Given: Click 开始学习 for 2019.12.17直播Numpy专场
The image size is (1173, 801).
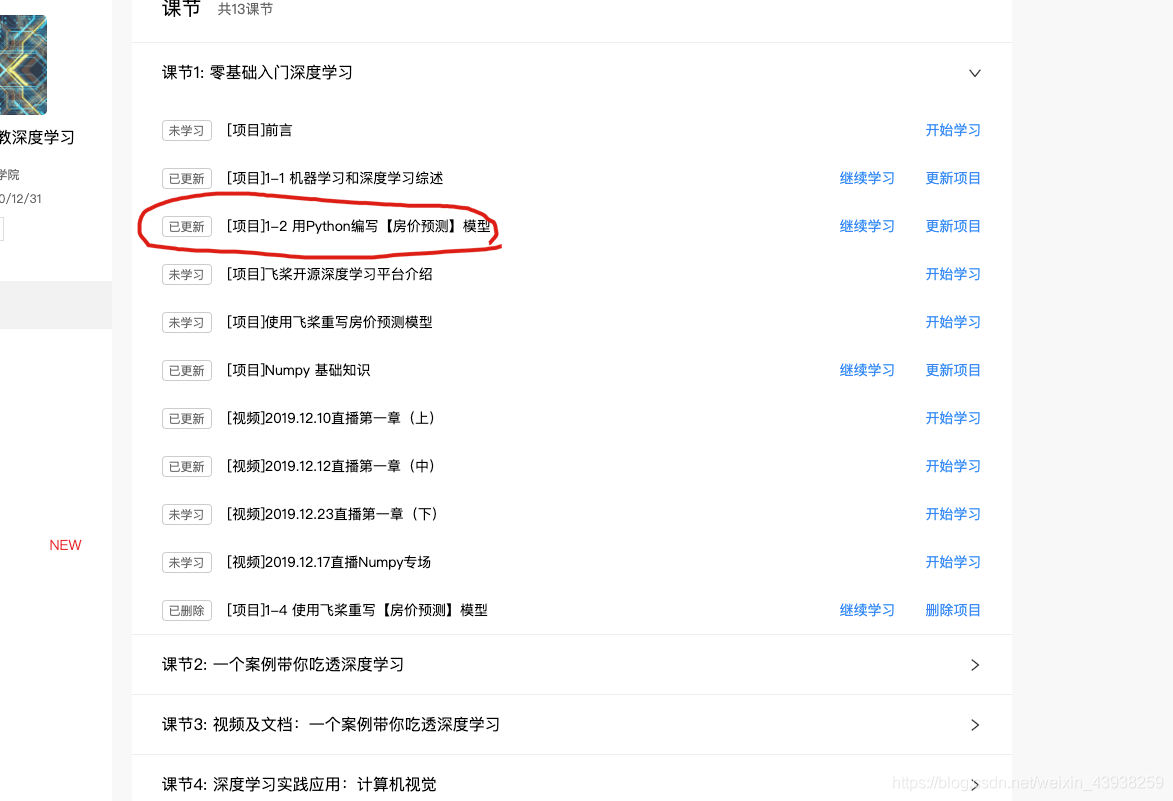Looking at the screenshot, I should pos(952,562).
